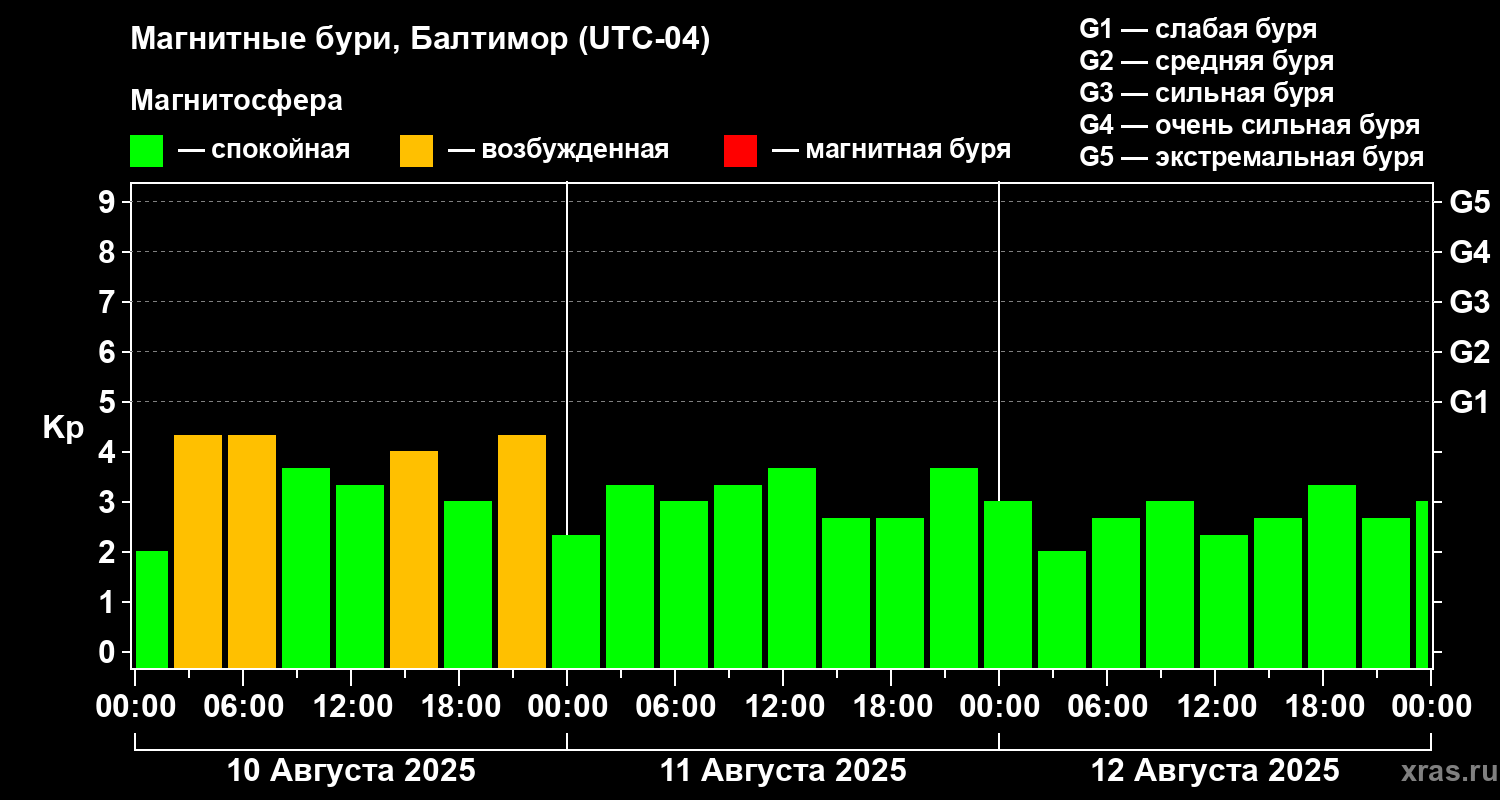Click the 12:00 time label for 10 August
1500x800 pixels.
coord(351,706)
